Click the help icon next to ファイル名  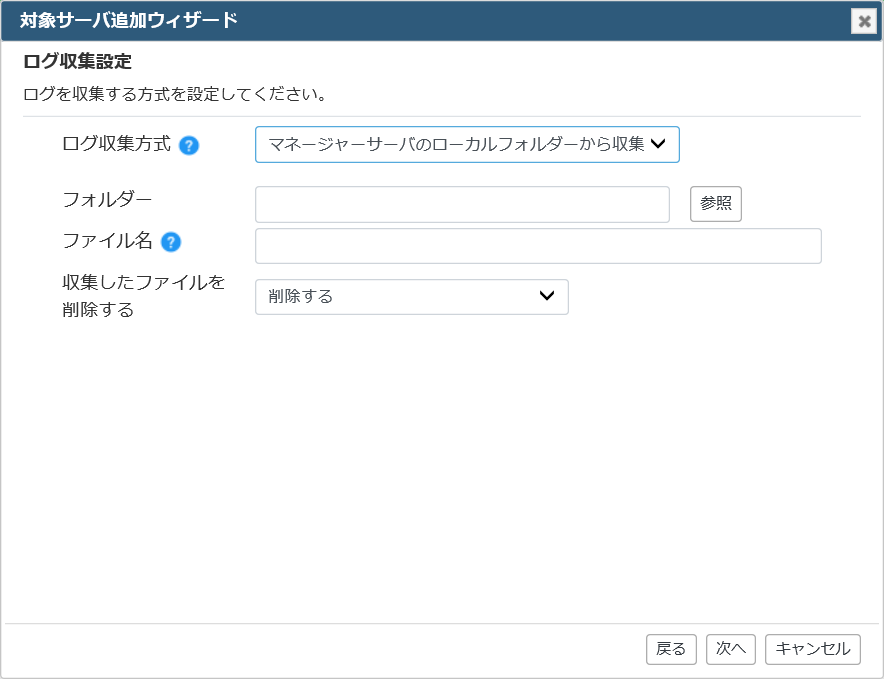point(171,242)
